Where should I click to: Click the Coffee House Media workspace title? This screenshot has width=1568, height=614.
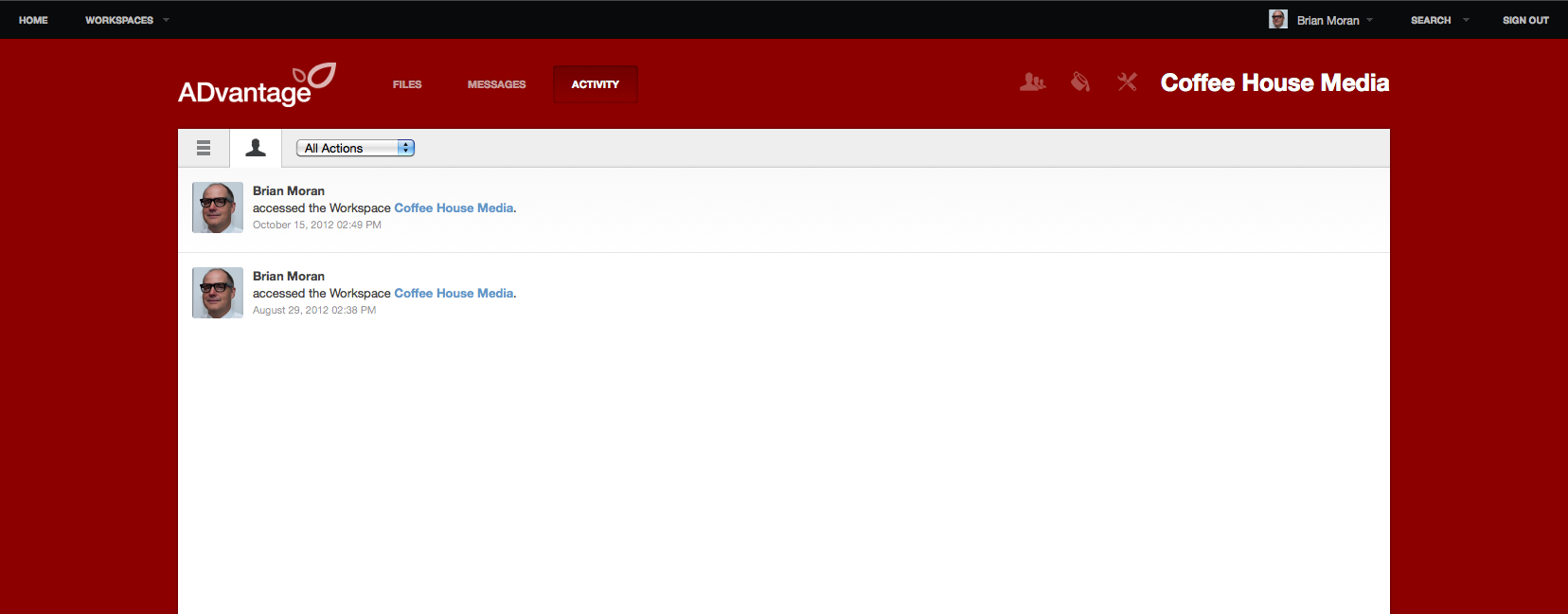coord(1274,82)
